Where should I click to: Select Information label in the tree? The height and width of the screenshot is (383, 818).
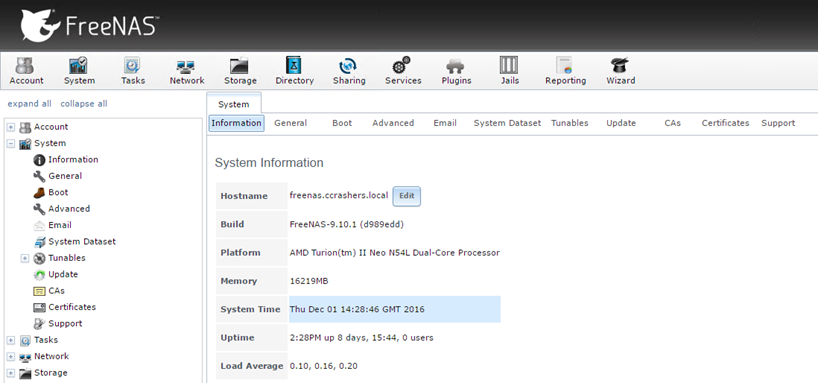pyautogui.click(x=73, y=160)
